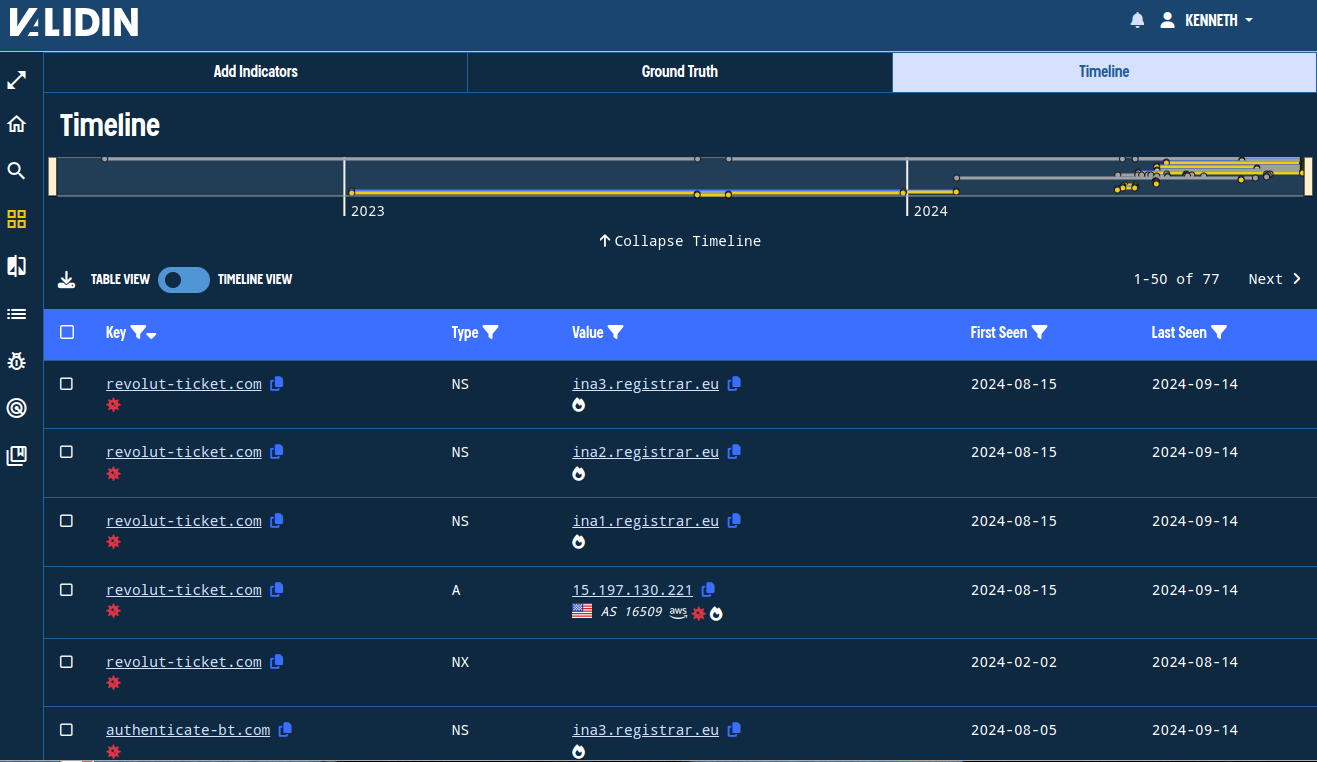Open the search magnifier icon in sidebar
Viewport: 1317px width, 762px height.
pos(16,171)
